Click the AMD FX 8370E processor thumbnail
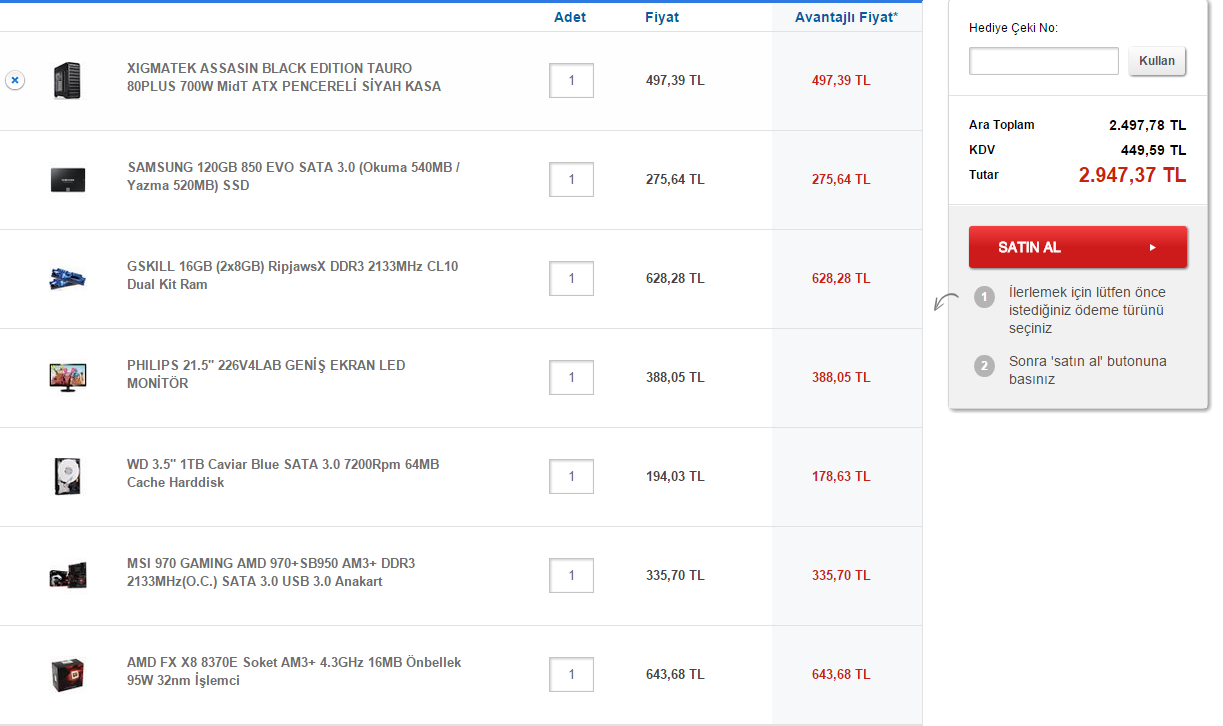The height and width of the screenshot is (726, 1223). 68,674
